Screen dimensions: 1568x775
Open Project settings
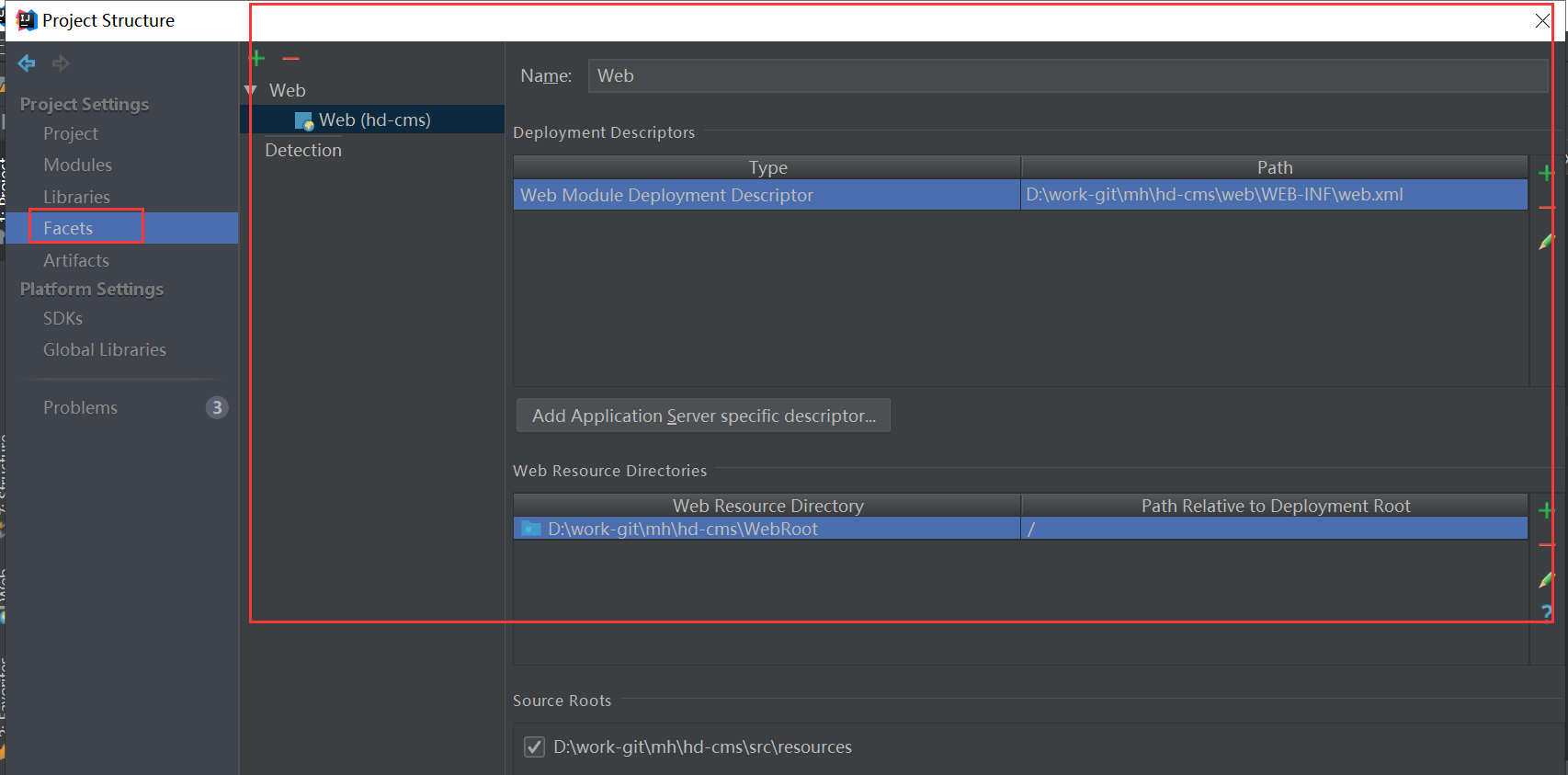(71, 133)
